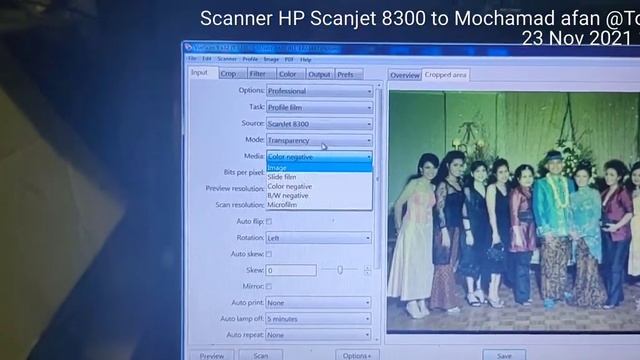This screenshot has height=360, width=640.
Task: Open the Mode dropdown showing Transparency
Action: pyautogui.click(x=319, y=140)
